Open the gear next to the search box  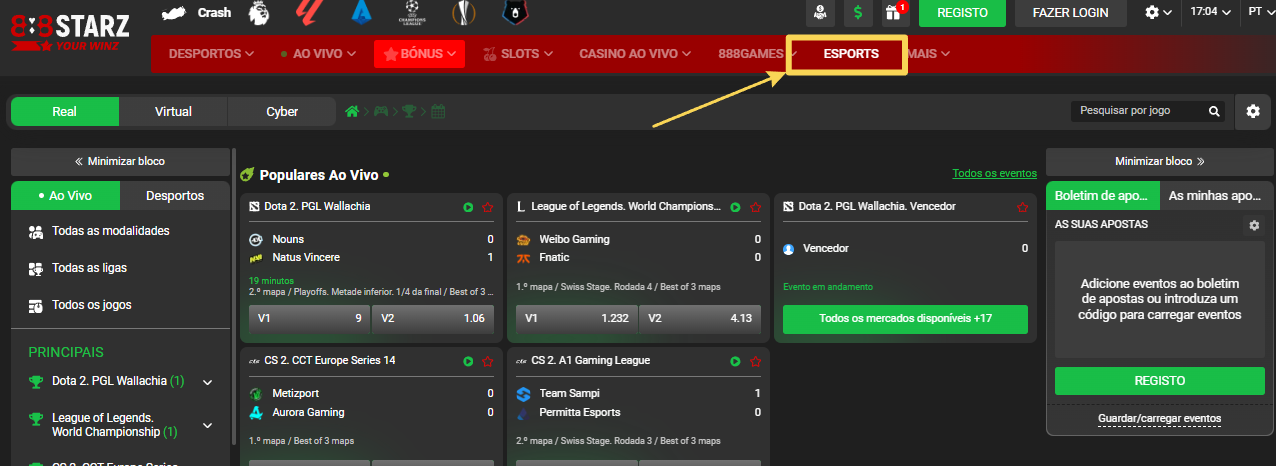tap(1253, 111)
